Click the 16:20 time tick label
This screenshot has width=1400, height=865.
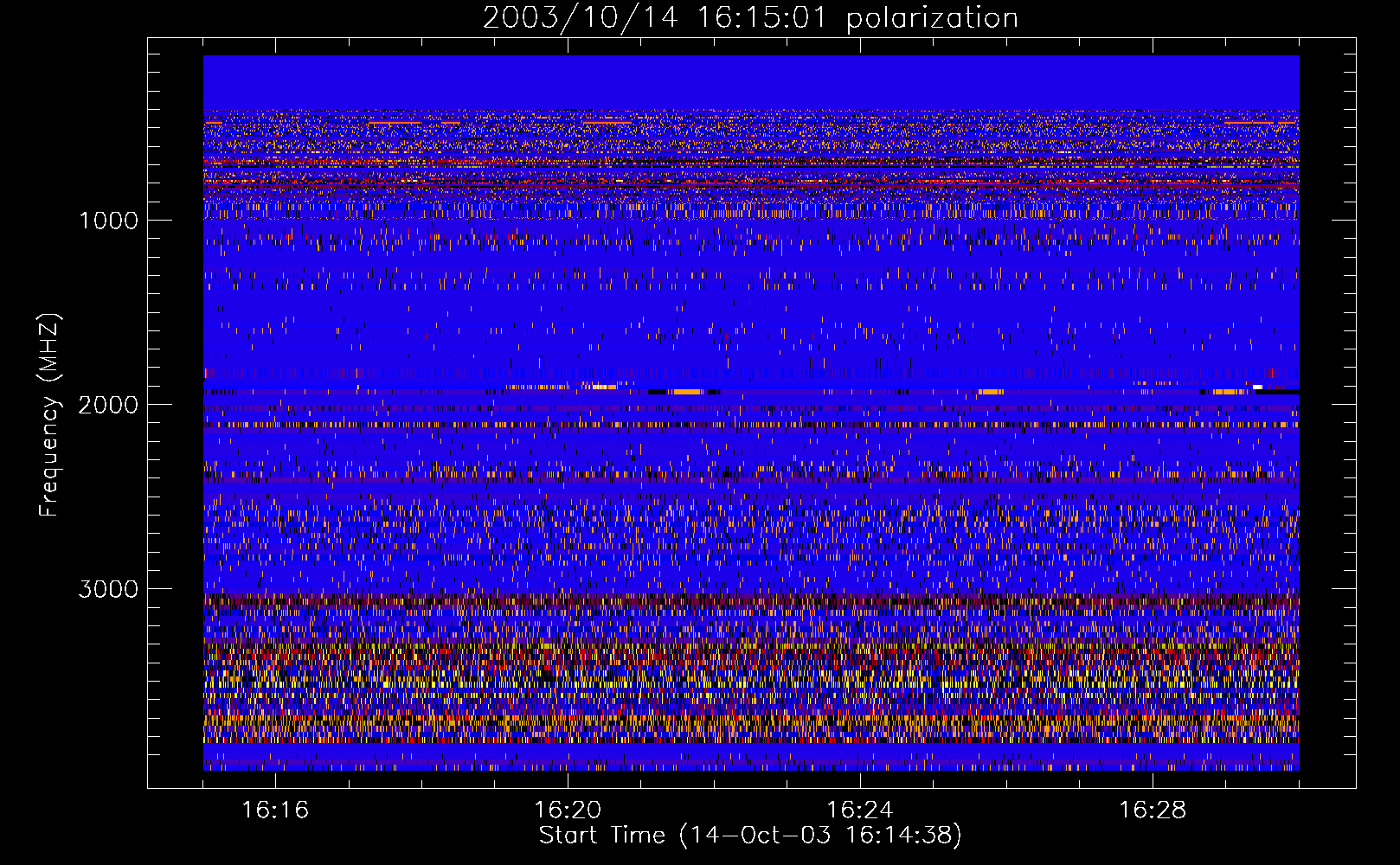pyautogui.click(x=568, y=810)
